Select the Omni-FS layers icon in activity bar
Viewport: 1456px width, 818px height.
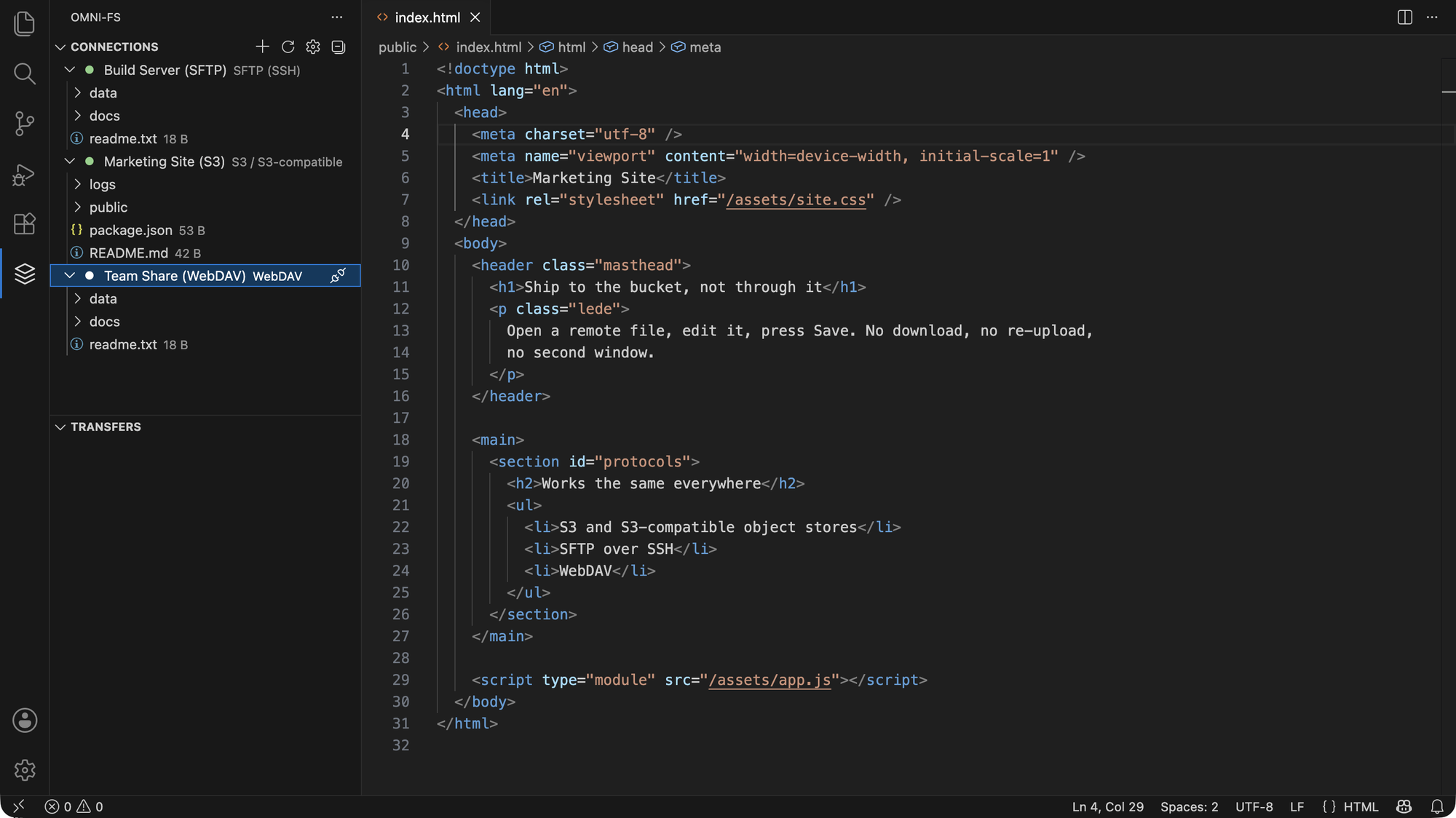tap(25, 274)
